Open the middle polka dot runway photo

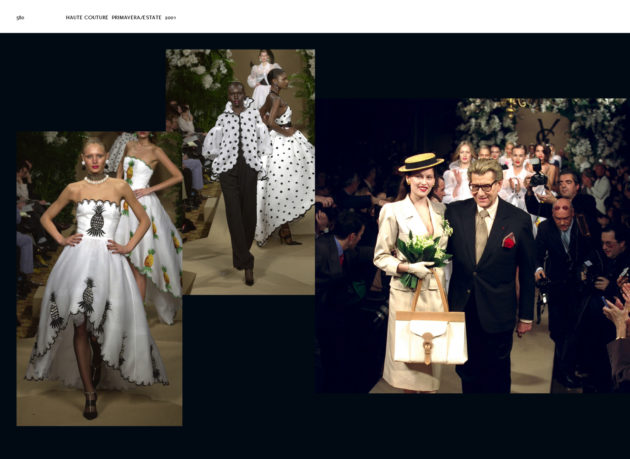point(240,171)
